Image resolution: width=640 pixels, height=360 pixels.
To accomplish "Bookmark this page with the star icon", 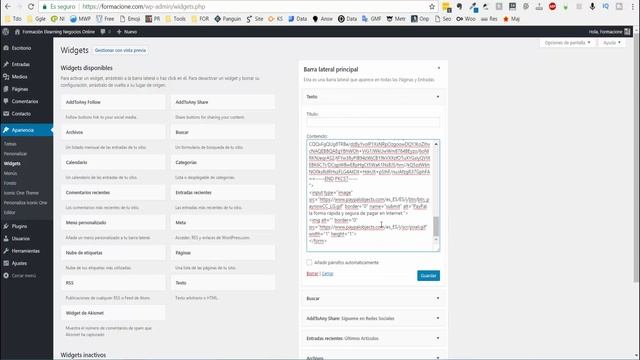I will (x=432, y=7).
